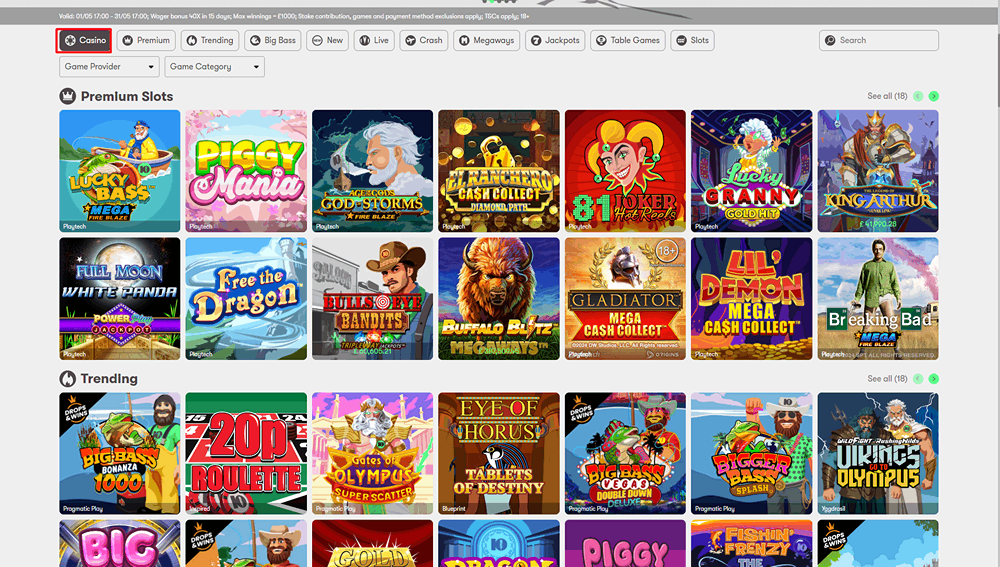The width and height of the screenshot is (1000, 567).
Task: Show the New games tab
Action: [327, 40]
